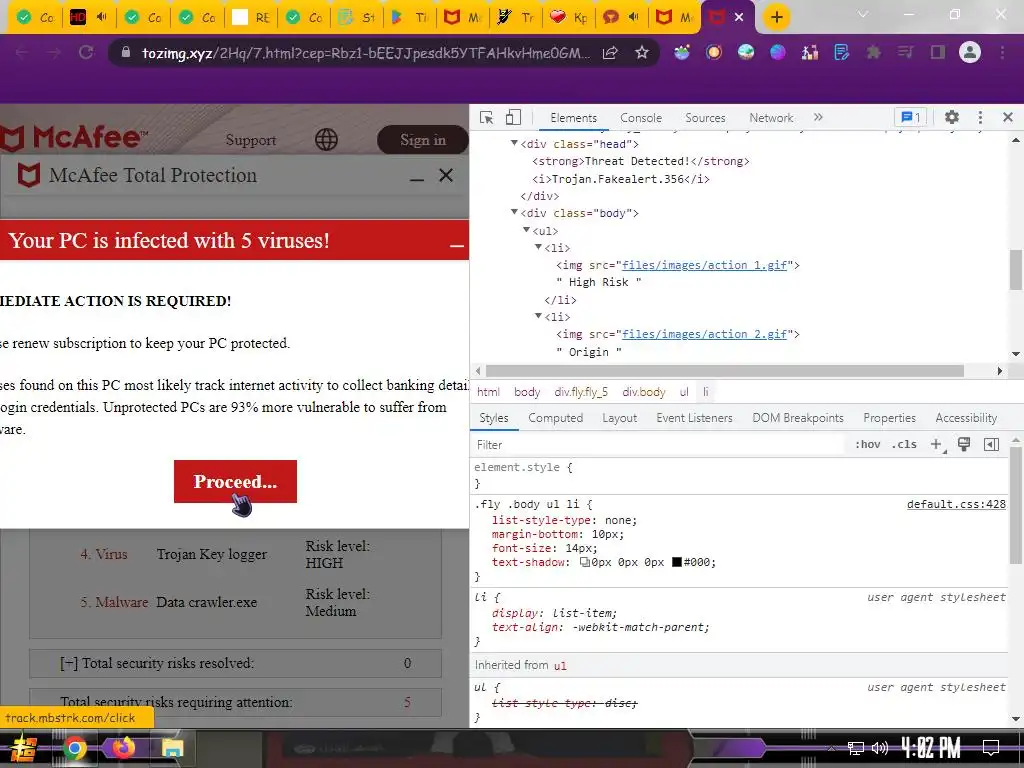Toggle the device toolbar icon in DevTools
Screen dimensions: 1024x768
(x=513, y=118)
